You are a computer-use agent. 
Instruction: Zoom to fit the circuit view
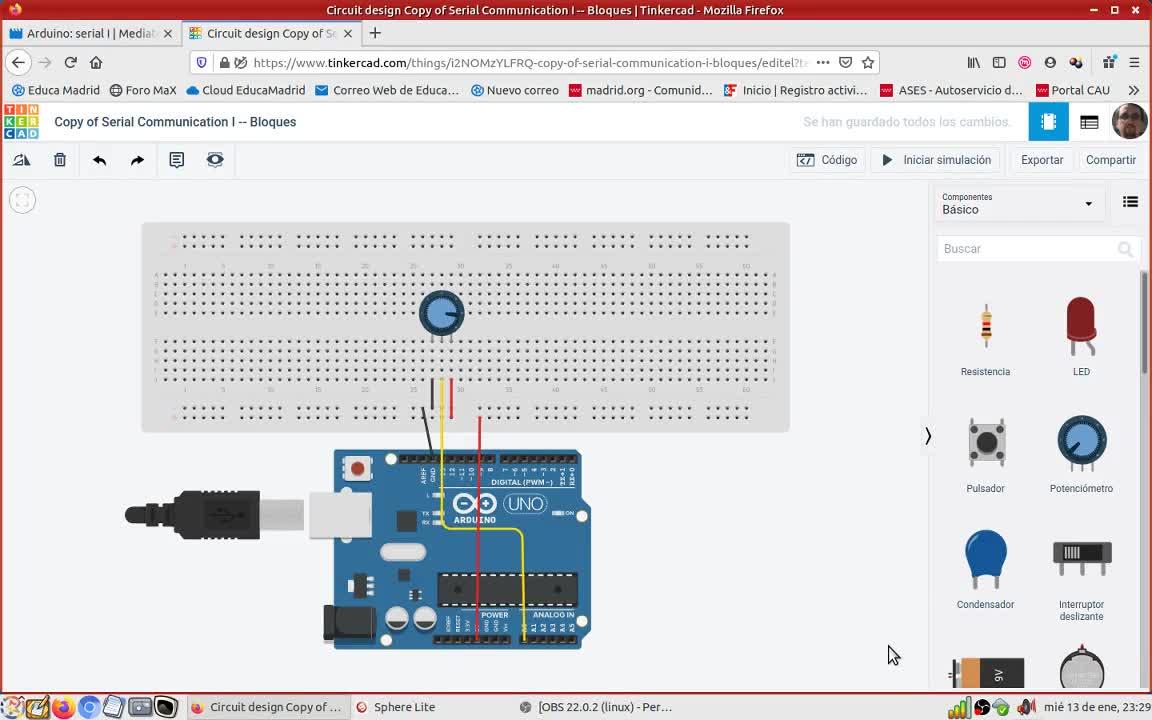click(x=22, y=200)
